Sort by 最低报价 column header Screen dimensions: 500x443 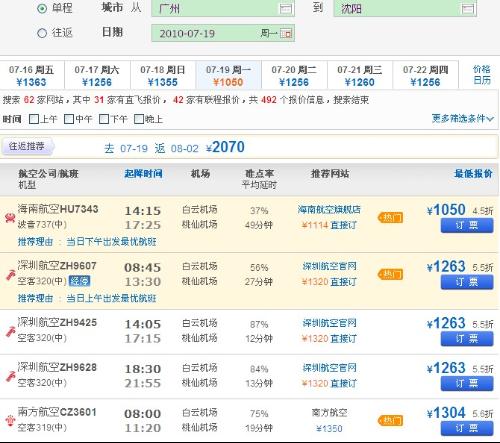pyautogui.click(x=473, y=173)
